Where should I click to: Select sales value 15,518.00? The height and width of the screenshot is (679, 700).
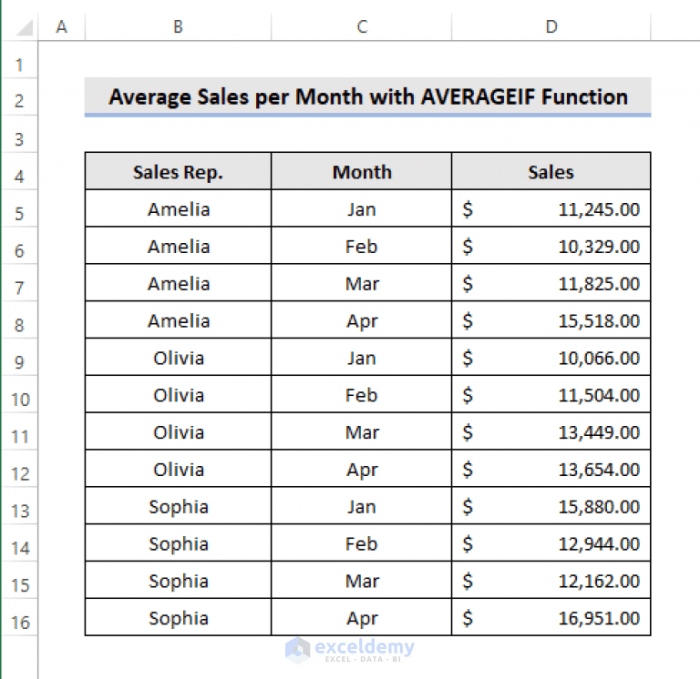pos(551,320)
